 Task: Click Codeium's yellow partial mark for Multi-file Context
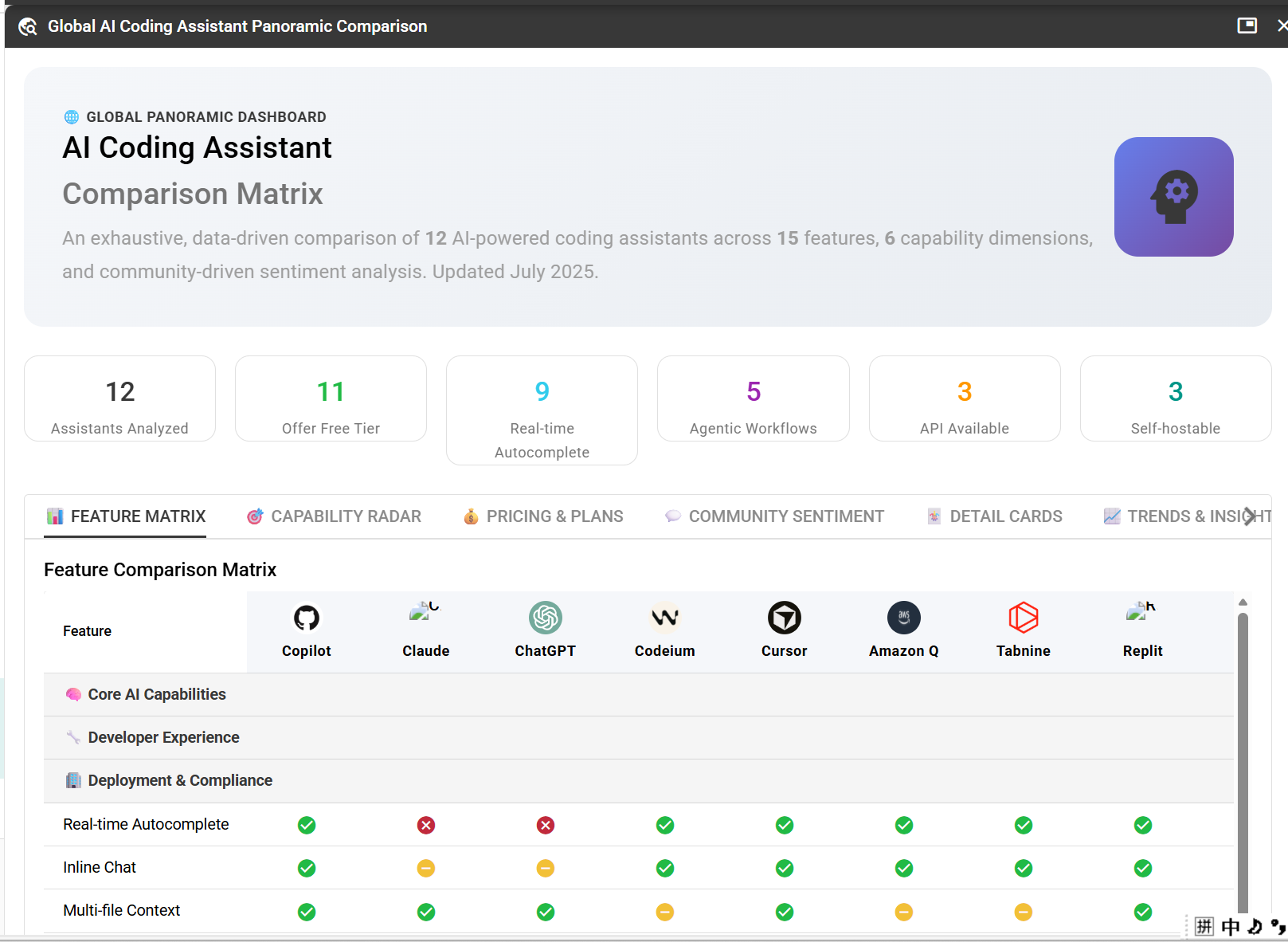pos(665,911)
